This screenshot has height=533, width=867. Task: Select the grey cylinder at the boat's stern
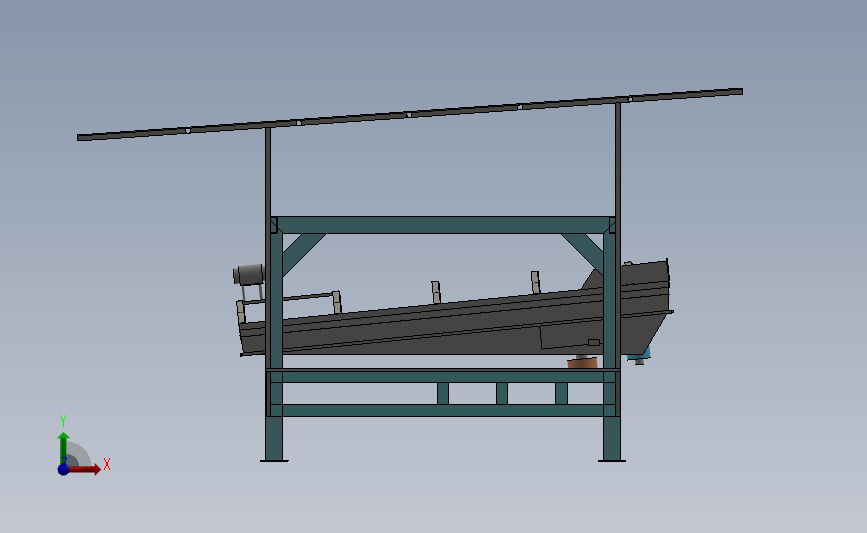point(249,274)
